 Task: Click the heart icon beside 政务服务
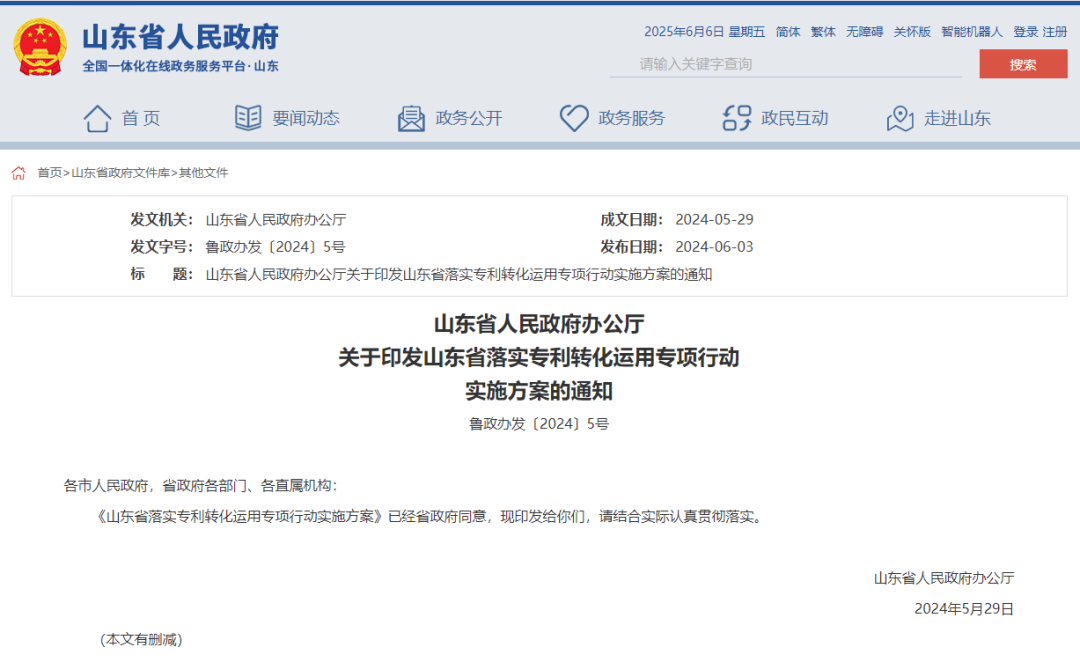click(573, 118)
